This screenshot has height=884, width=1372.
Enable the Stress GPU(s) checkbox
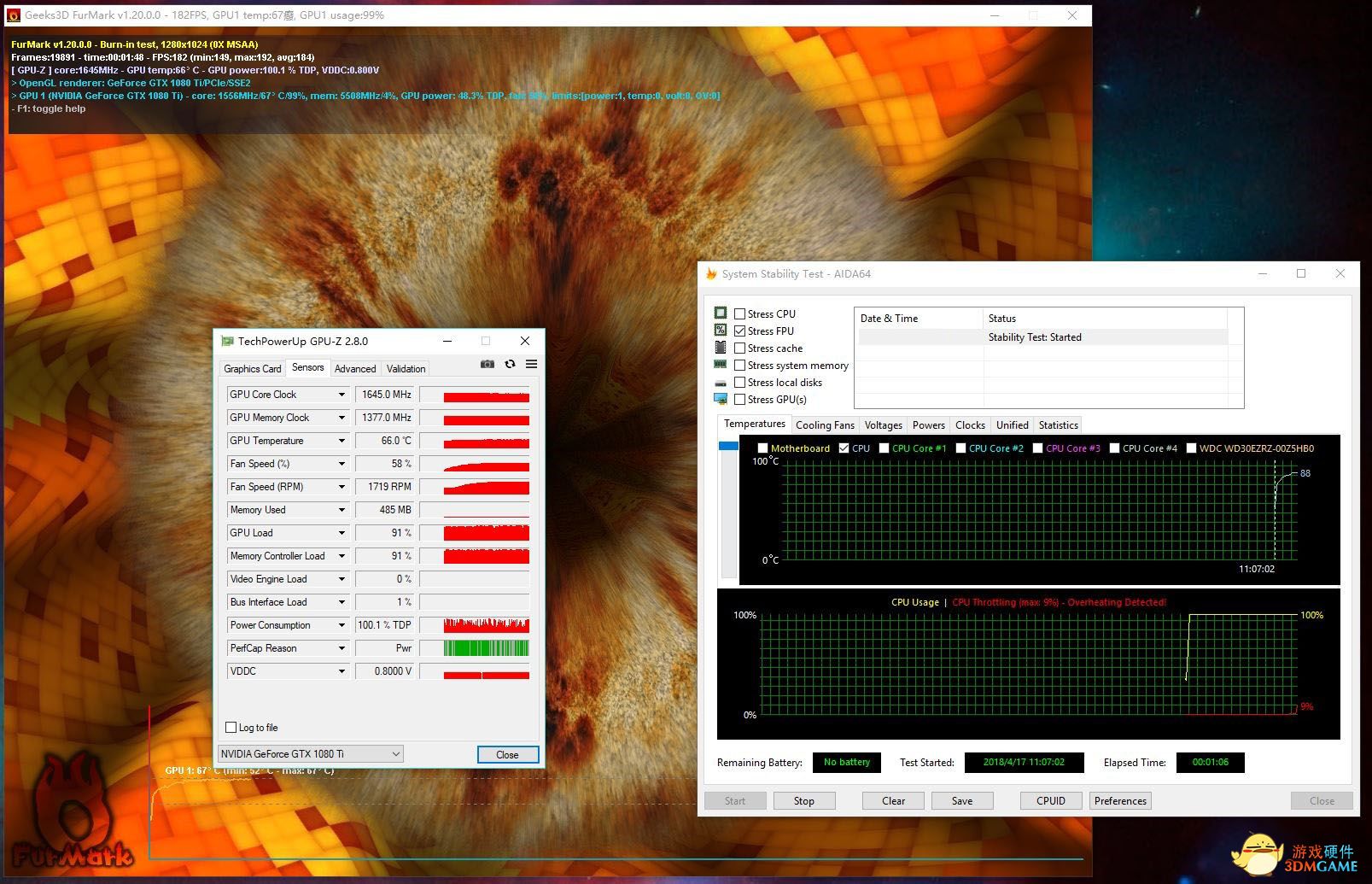click(739, 399)
